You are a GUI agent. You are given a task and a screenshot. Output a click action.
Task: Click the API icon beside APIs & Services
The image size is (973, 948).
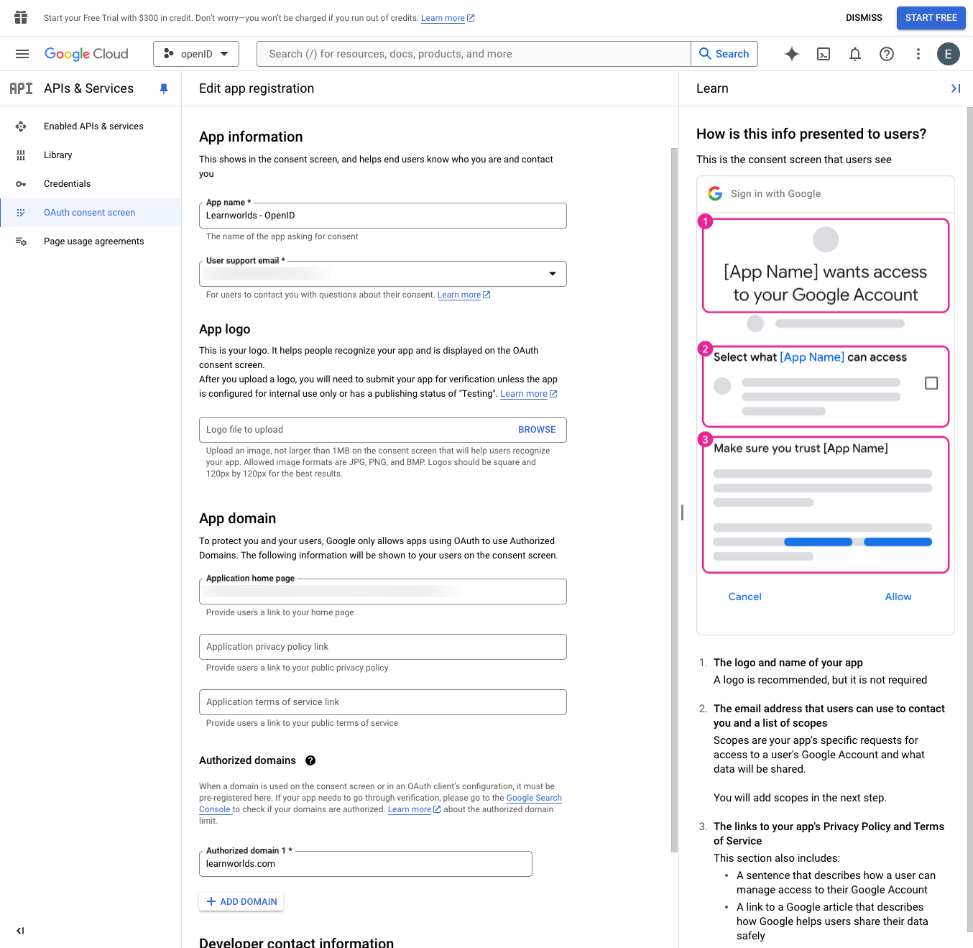pos(20,89)
